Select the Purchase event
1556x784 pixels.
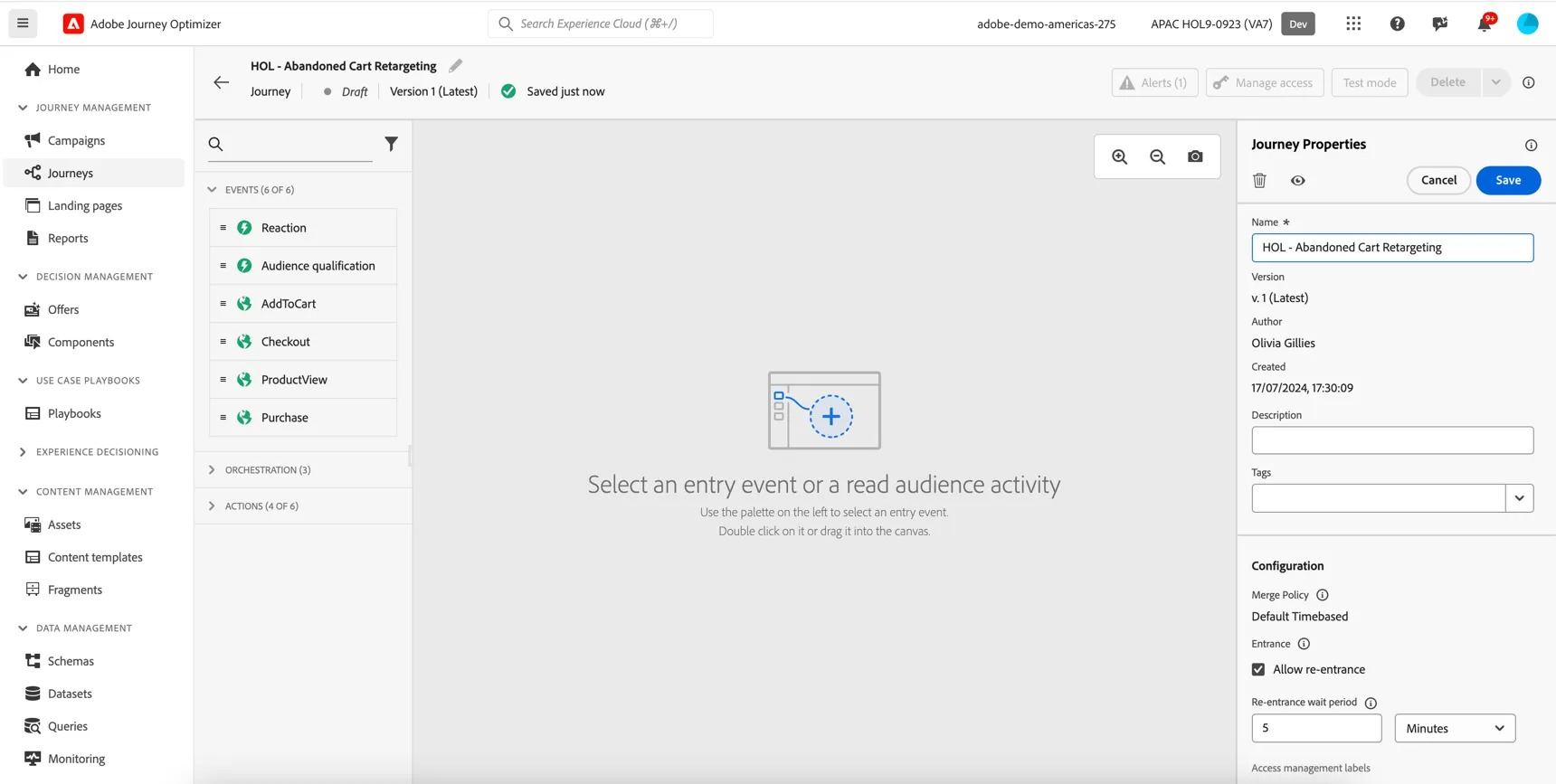303,418
